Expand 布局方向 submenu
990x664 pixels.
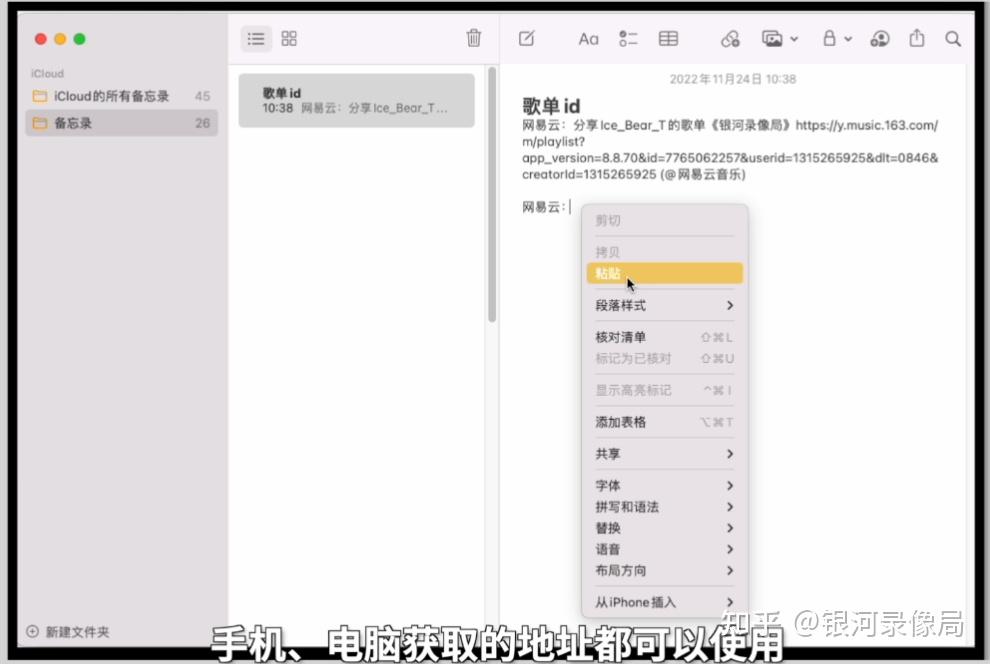664,571
